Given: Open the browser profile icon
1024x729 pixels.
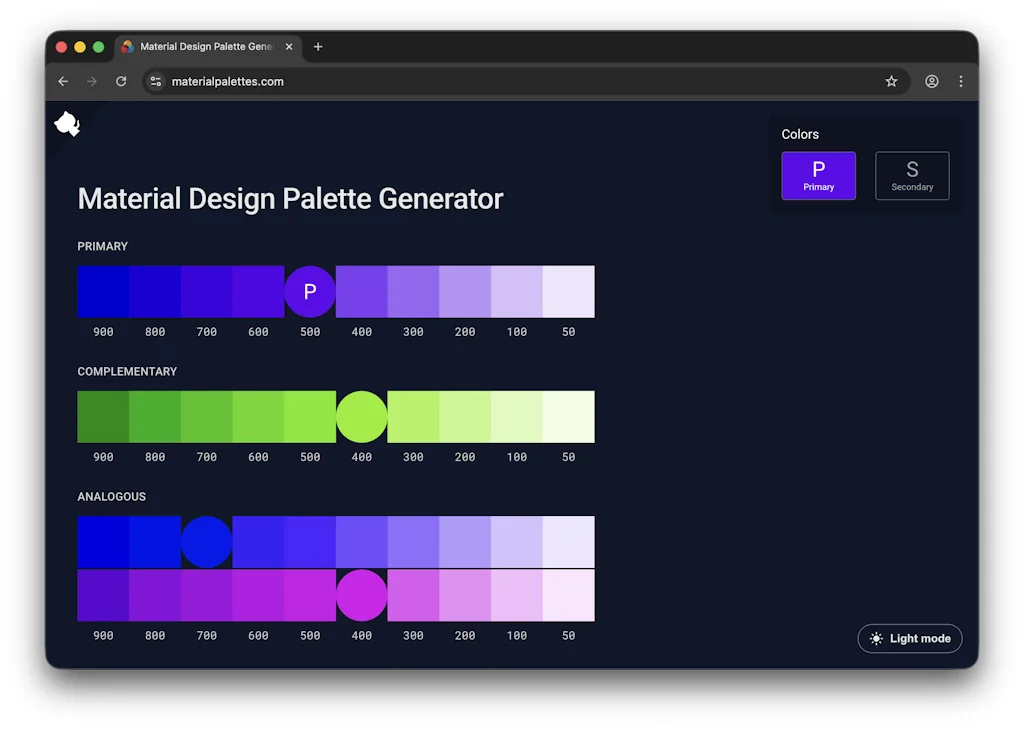Looking at the screenshot, I should click(931, 81).
